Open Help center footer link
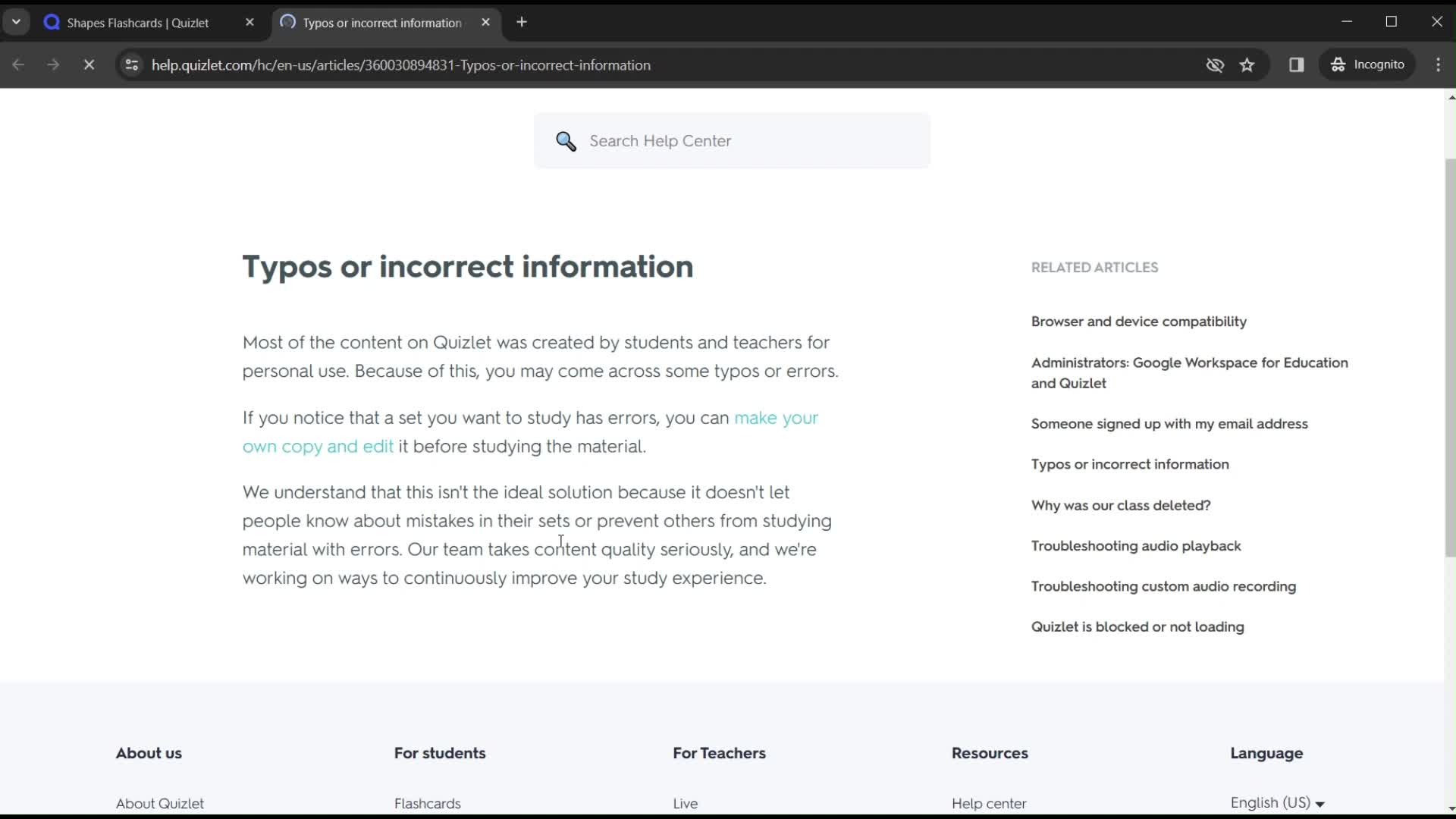This screenshot has height=819, width=1456. point(989,803)
